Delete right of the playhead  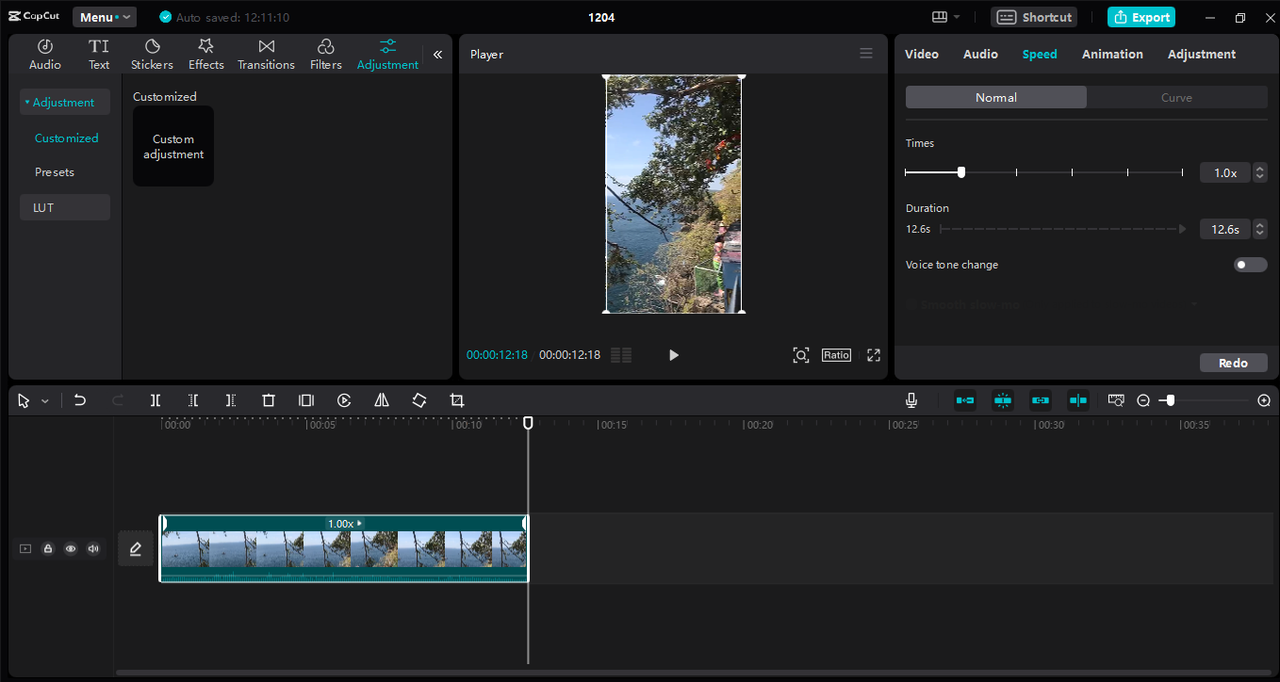point(230,400)
